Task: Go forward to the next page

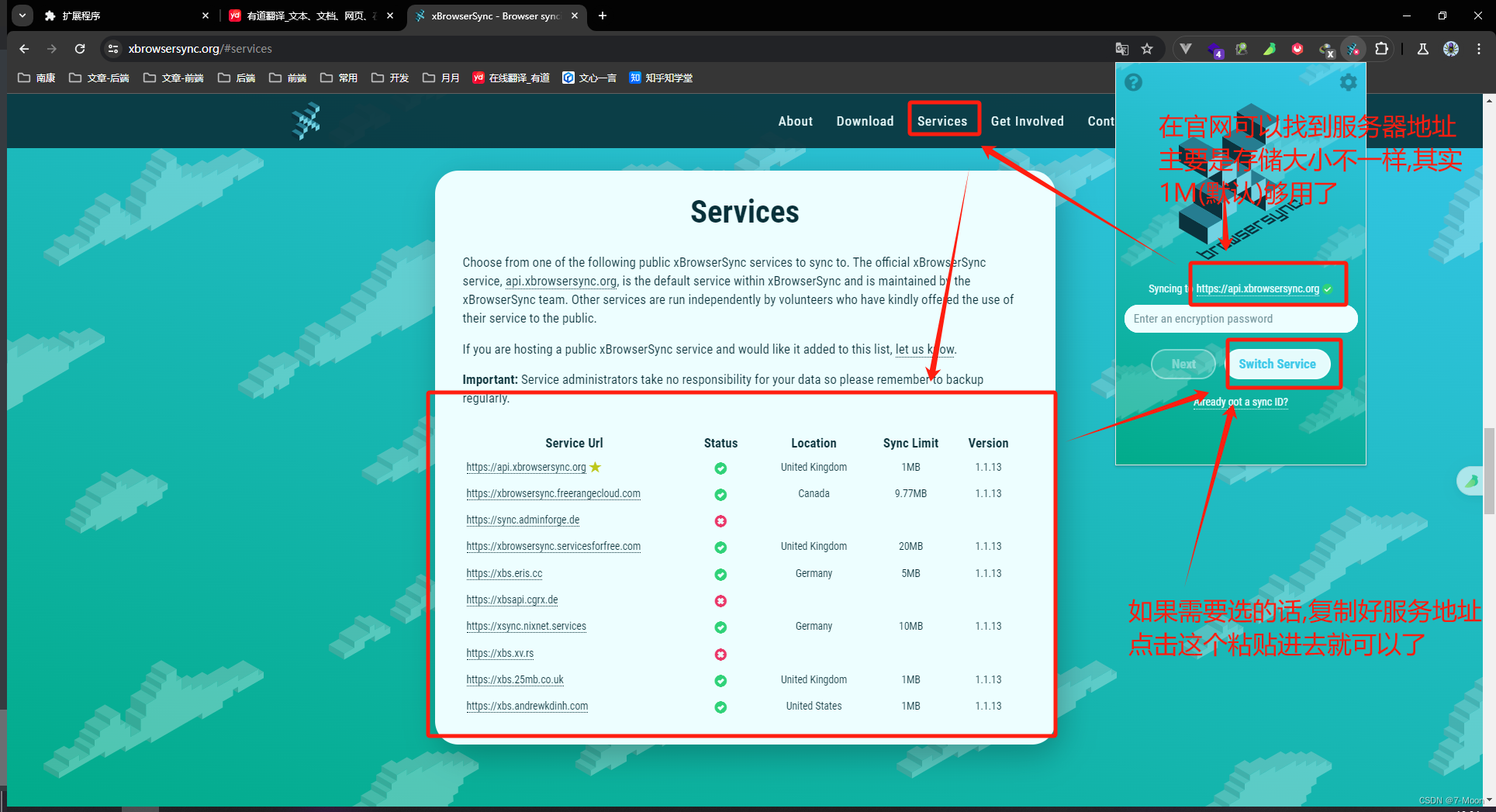Action: [x=52, y=49]
